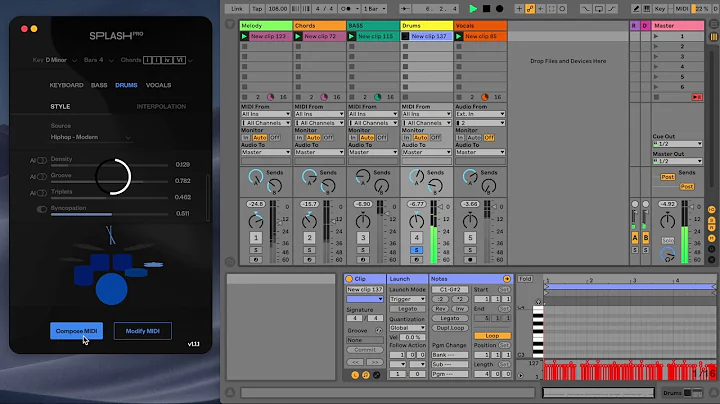Toggle the AI switch for Groove

pyautogui.click(x=41, y=177)
